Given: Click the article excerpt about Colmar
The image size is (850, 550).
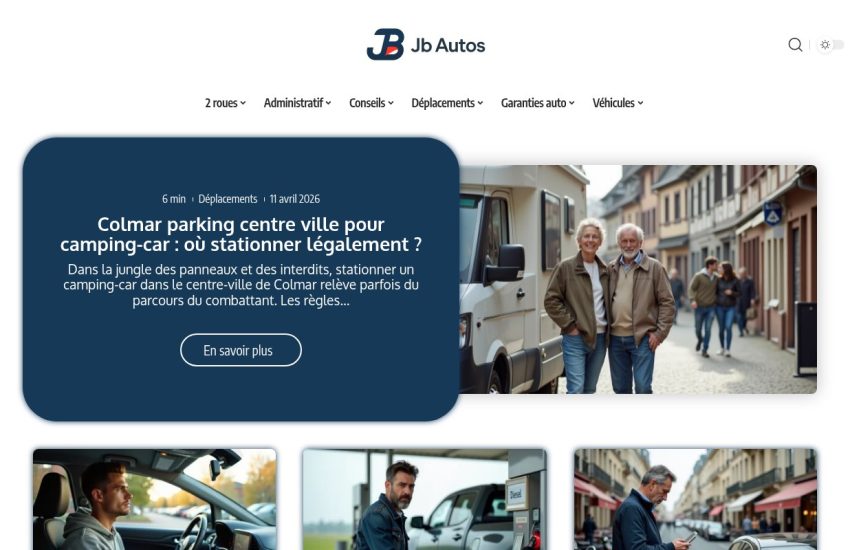Looking at the screenshot, I should 241,285.
